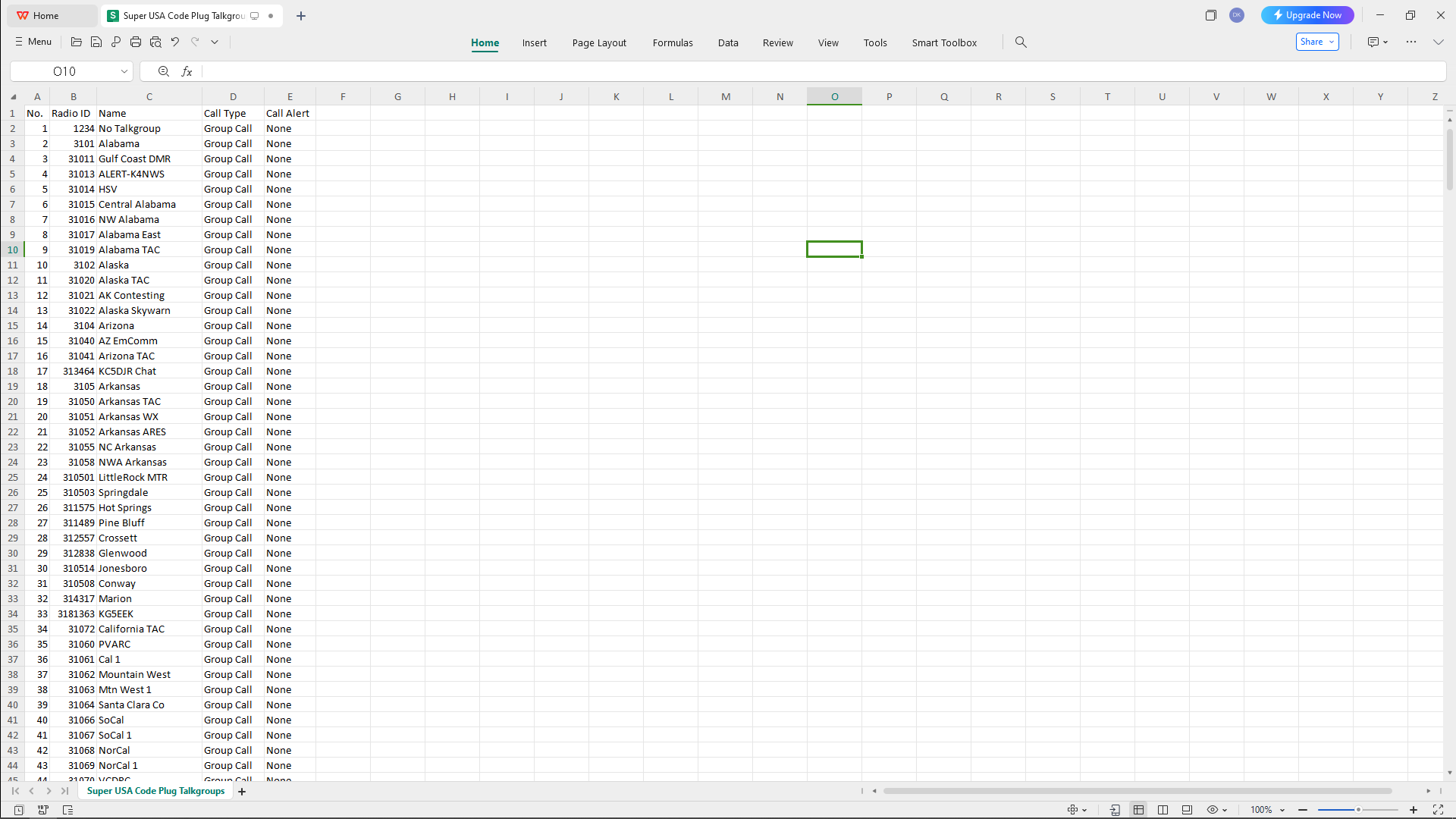Save the workbook with the Save icon
The width and height of the screenshot is (1456, 819).
click(96, 42)
